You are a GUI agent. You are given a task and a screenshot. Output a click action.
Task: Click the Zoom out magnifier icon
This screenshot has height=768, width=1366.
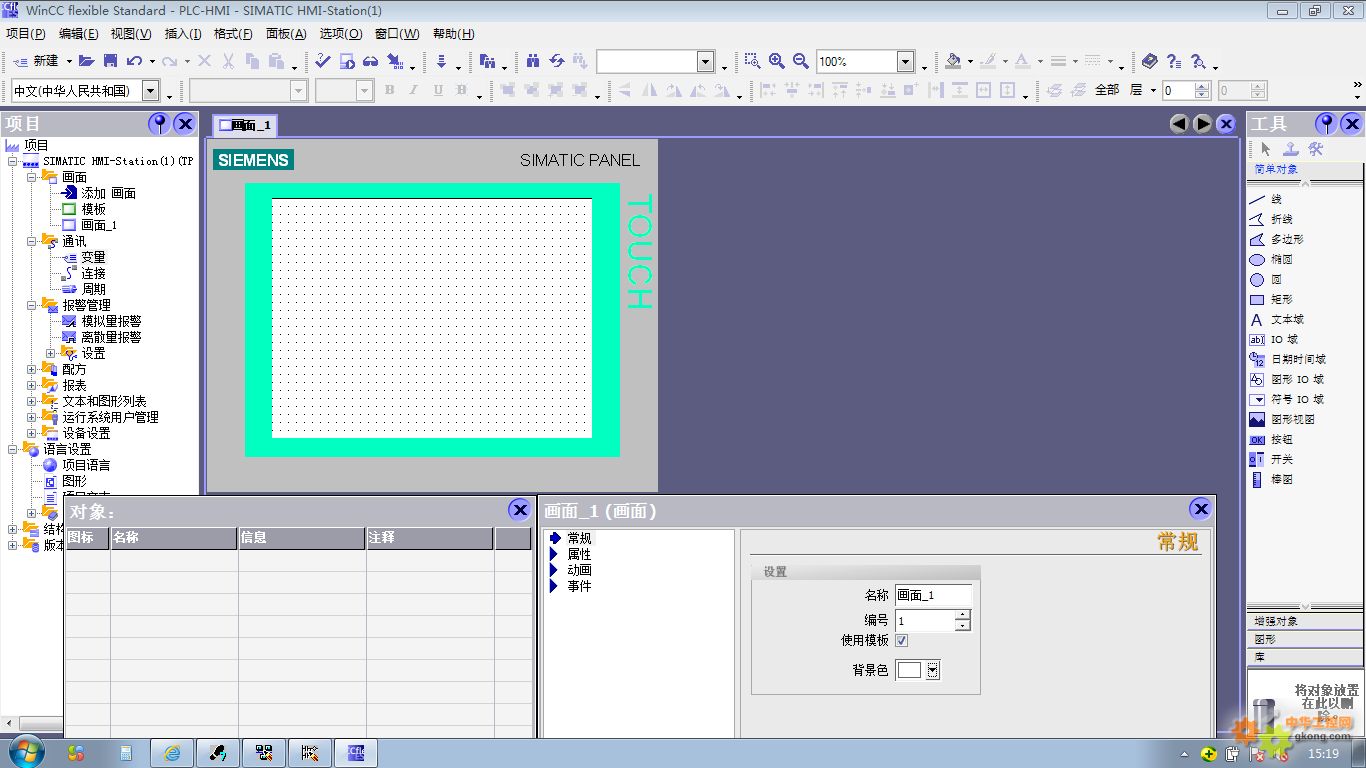click(x=800, y=61)
